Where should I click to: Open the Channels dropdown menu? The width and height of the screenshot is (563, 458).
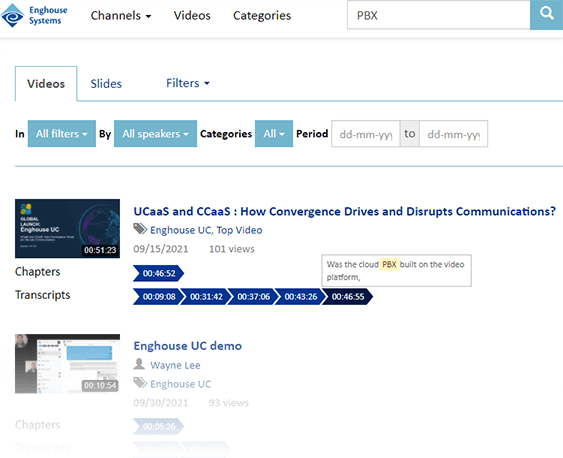tap(121, 15)
